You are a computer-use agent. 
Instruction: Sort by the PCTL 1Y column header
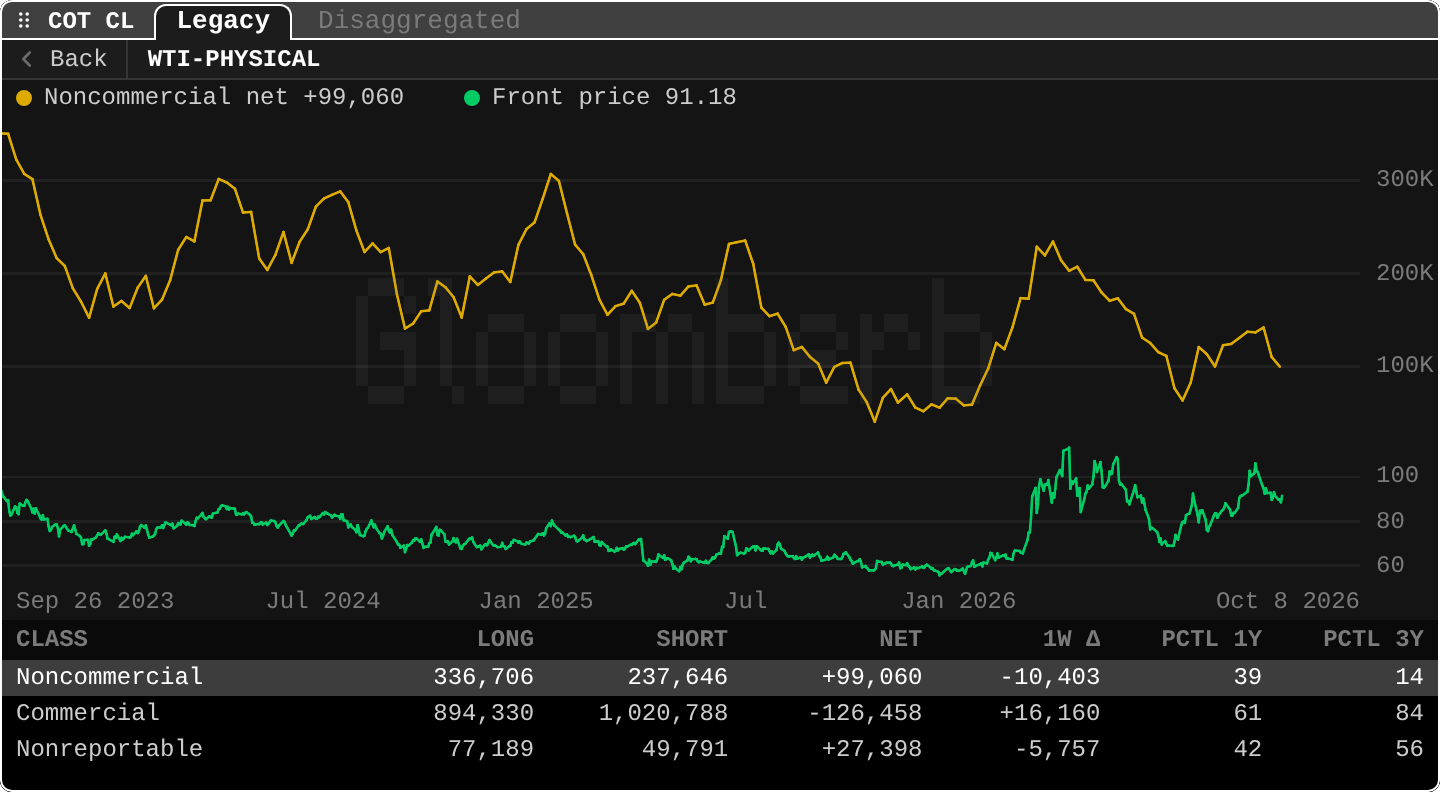[1212, 639]
